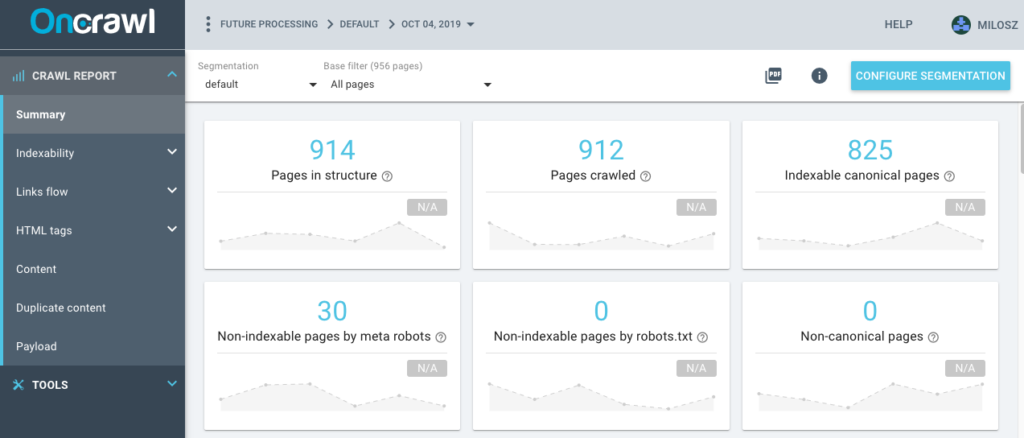The width and height of the screenshot is (1024, 438).
Task: Open Content in the sidebar
Action: [x=93, y=269]
